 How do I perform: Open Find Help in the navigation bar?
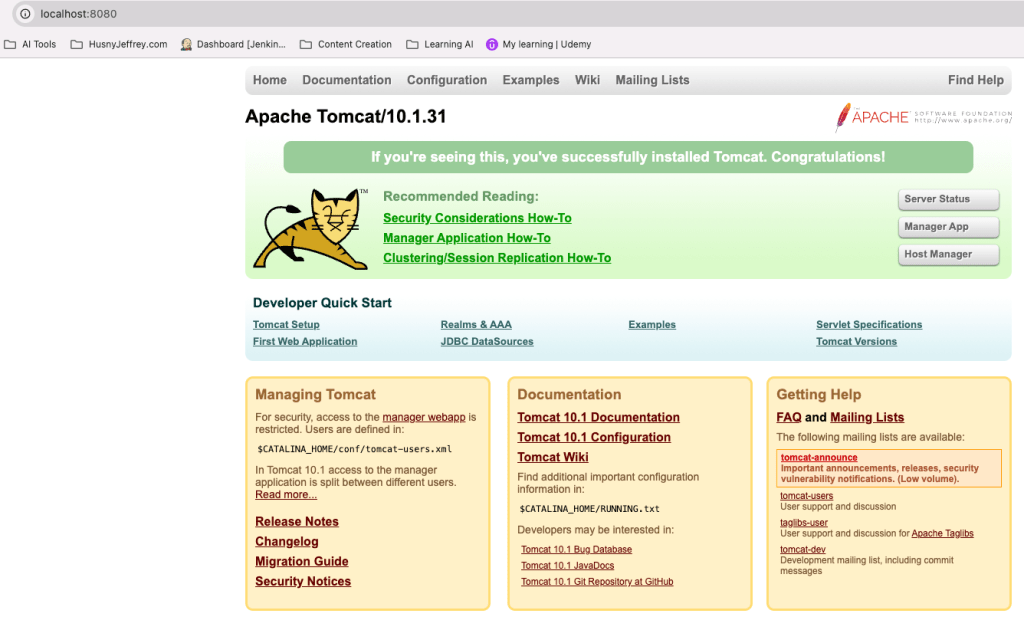click(976, 80)
